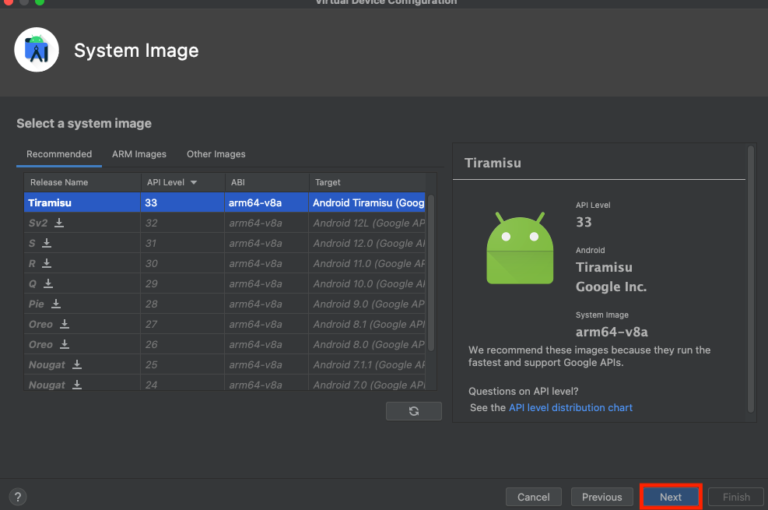Click the Android Studio logo icon
Viewport: 768px width, 510px height.
[x=37, y=50]
